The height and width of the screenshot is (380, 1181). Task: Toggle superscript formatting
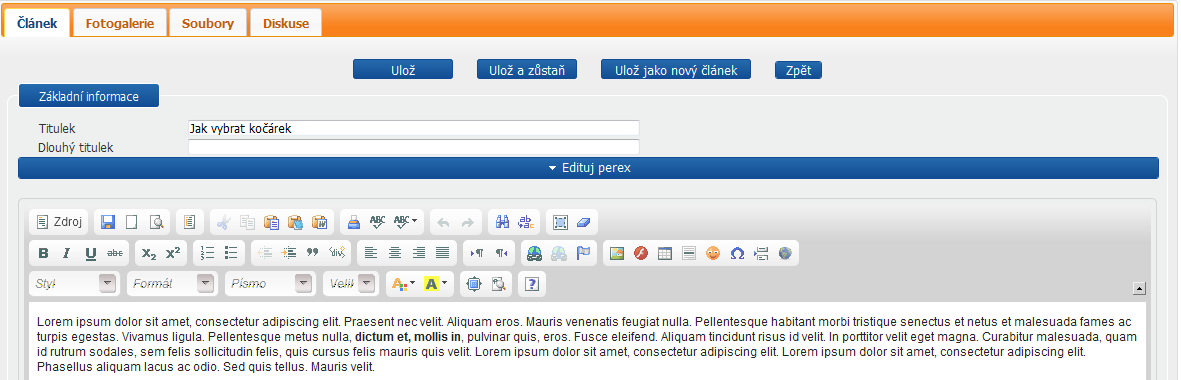pyautogui.click(x=173, y=254)
